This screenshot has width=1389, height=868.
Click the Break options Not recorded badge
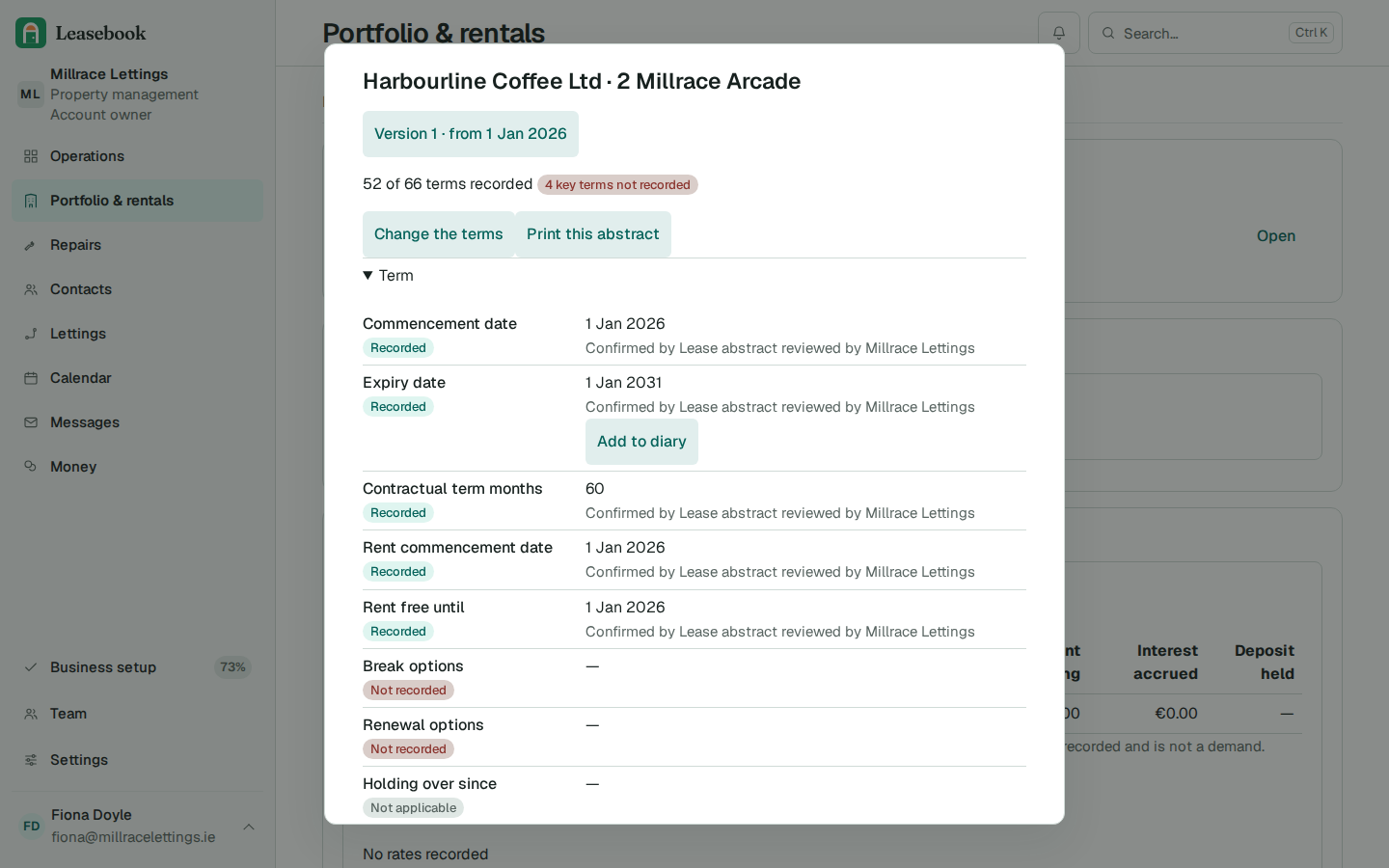click(408, 691)
